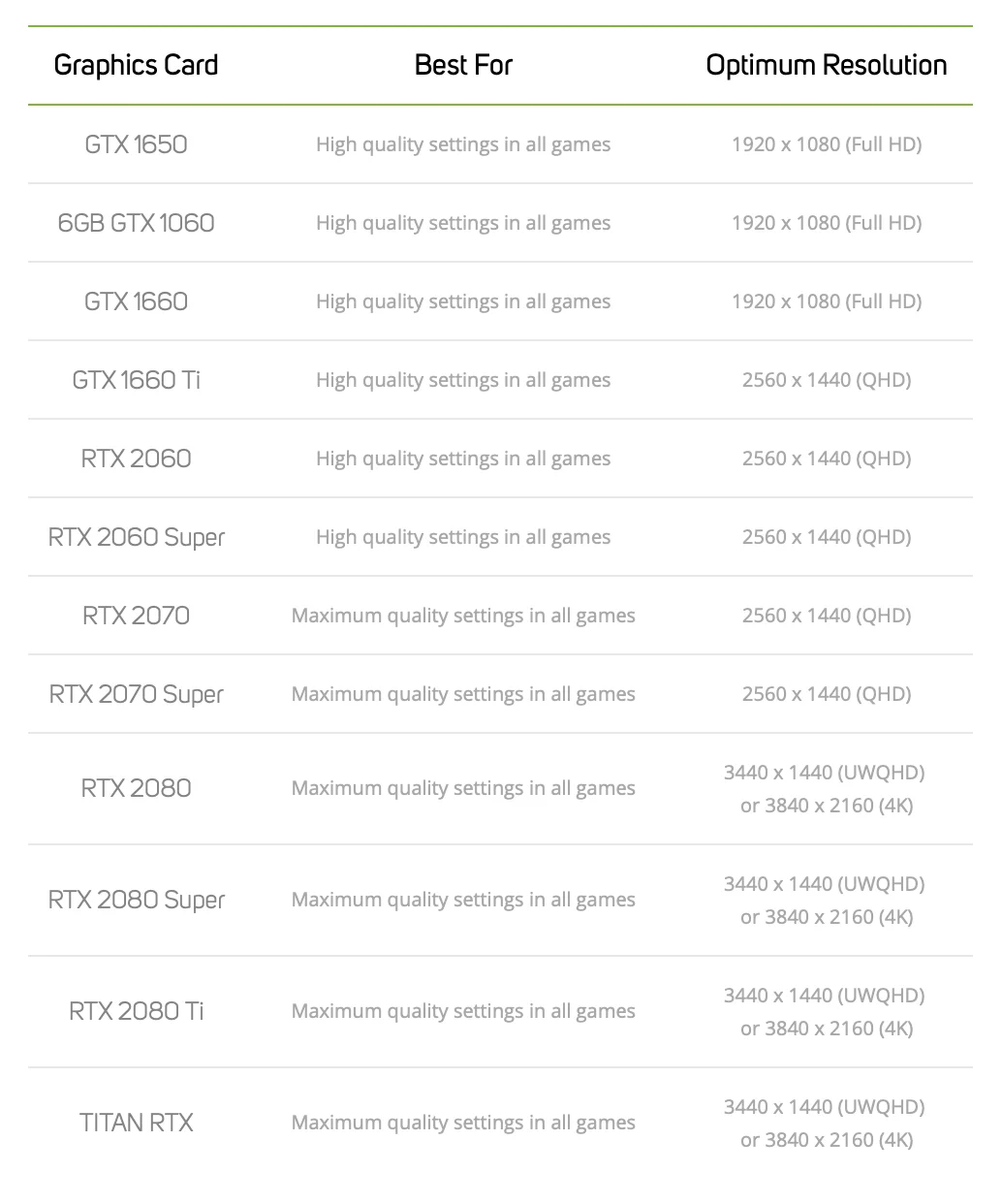
Task: Click the GTX 1660 Ti QHD resolution cell
Action: tap(827, 380)
